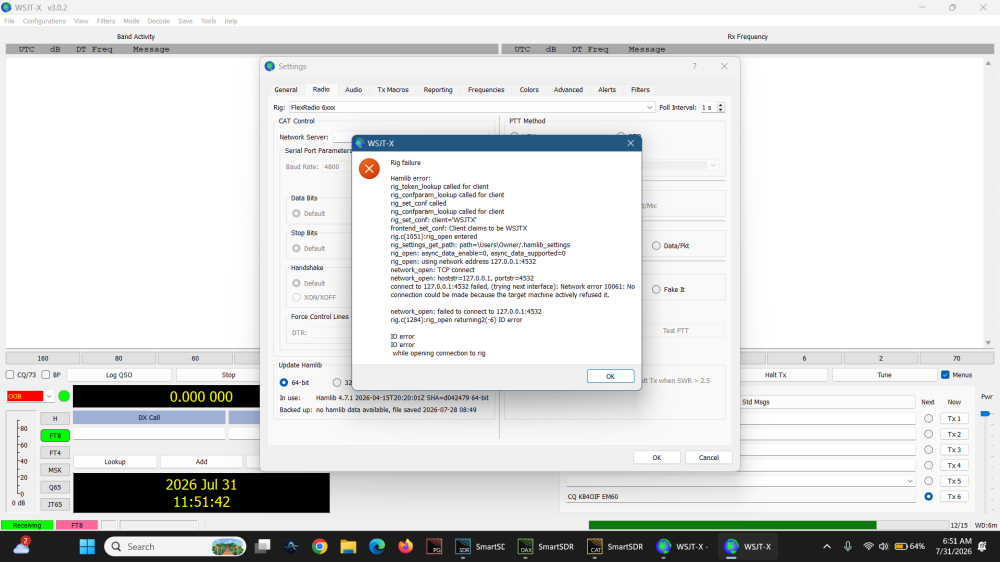Open the Reporting settings tab
The image size is (1000, 562).
click(x=438, y=90)
